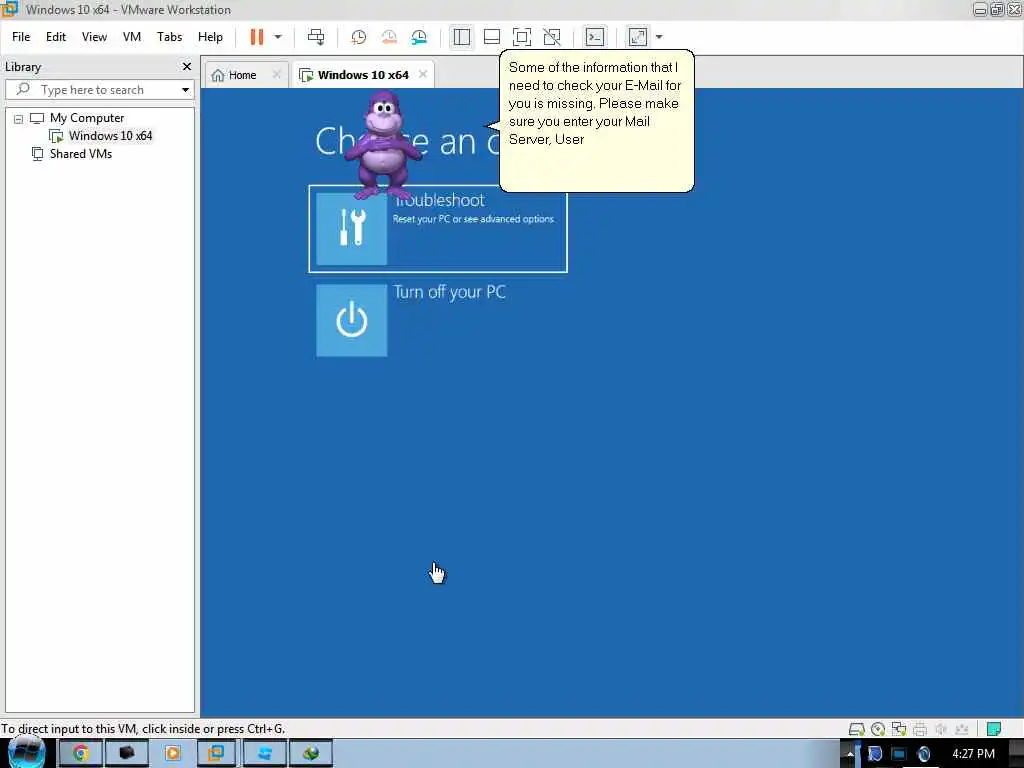
Task: Select Shared VMs in the Library
Action: tap(80, 154)
